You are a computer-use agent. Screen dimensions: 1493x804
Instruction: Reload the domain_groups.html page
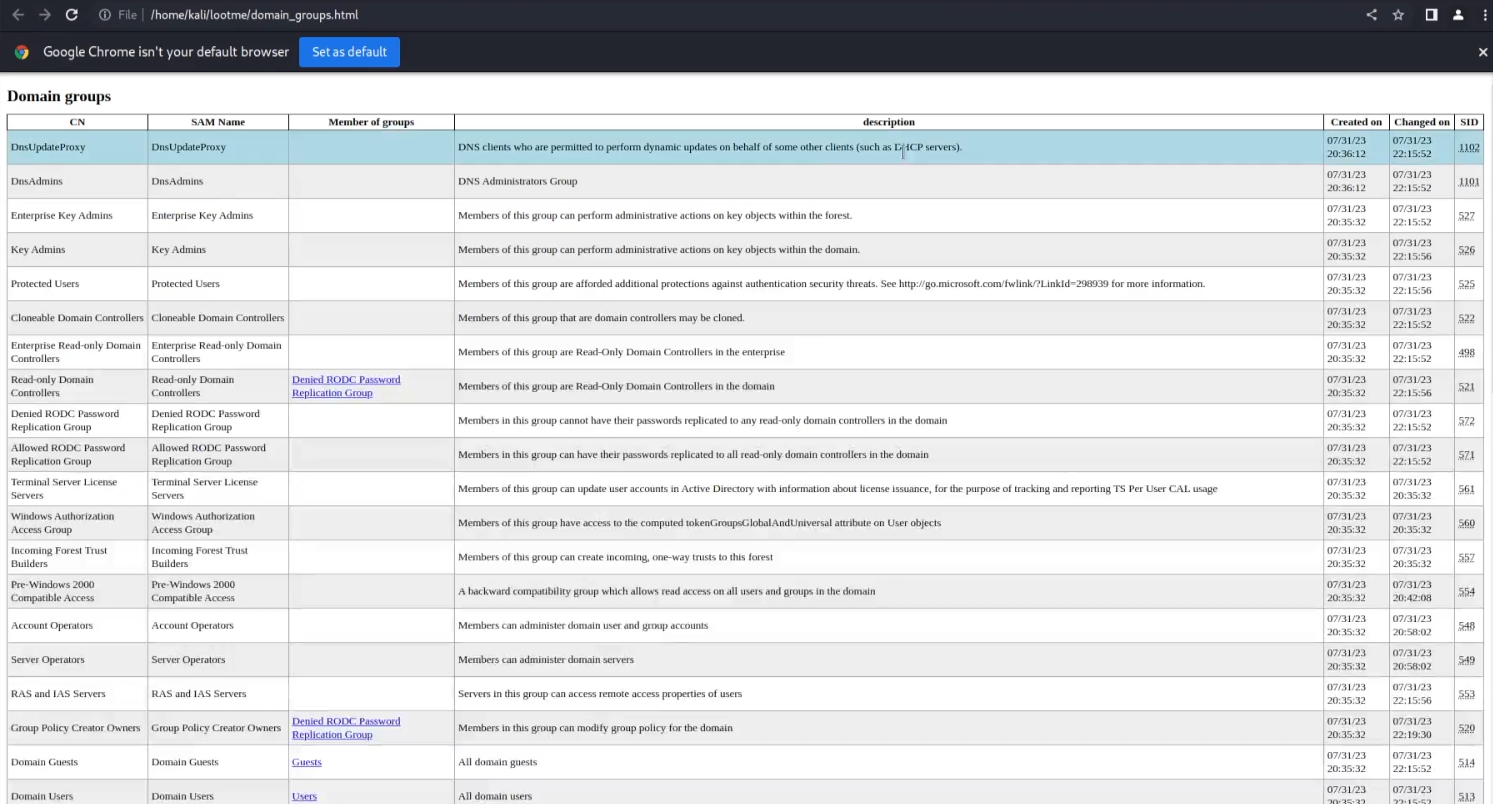tap(71, 15)
